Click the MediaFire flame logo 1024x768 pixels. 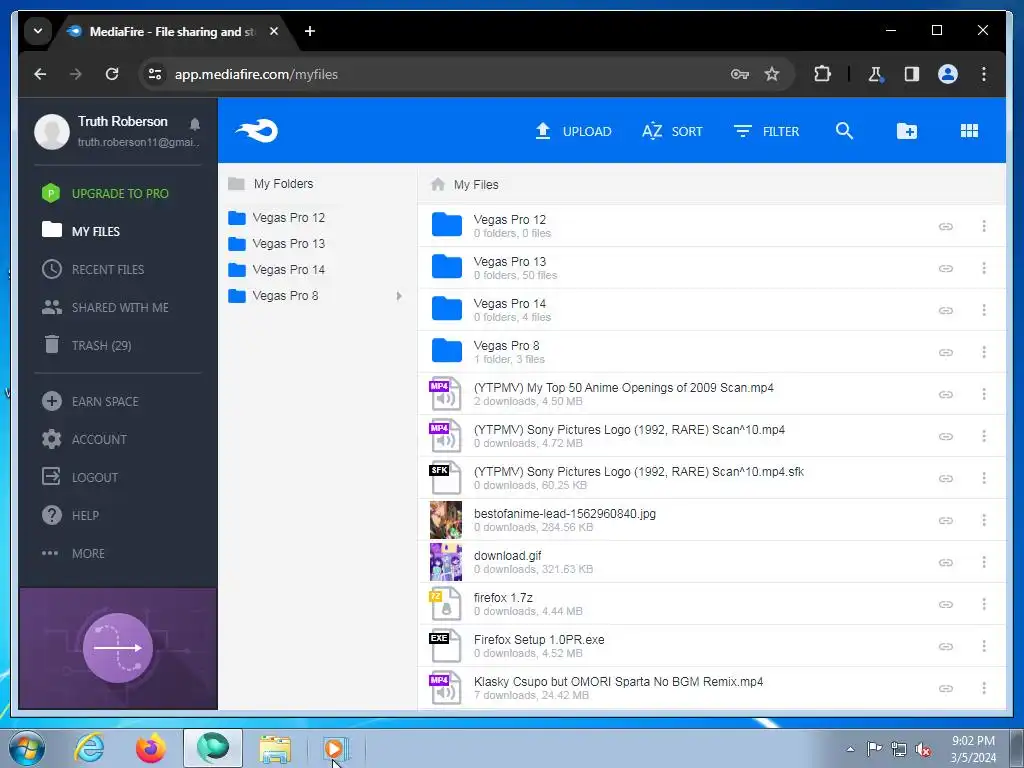pyautogui.click(x=257, y=131)
